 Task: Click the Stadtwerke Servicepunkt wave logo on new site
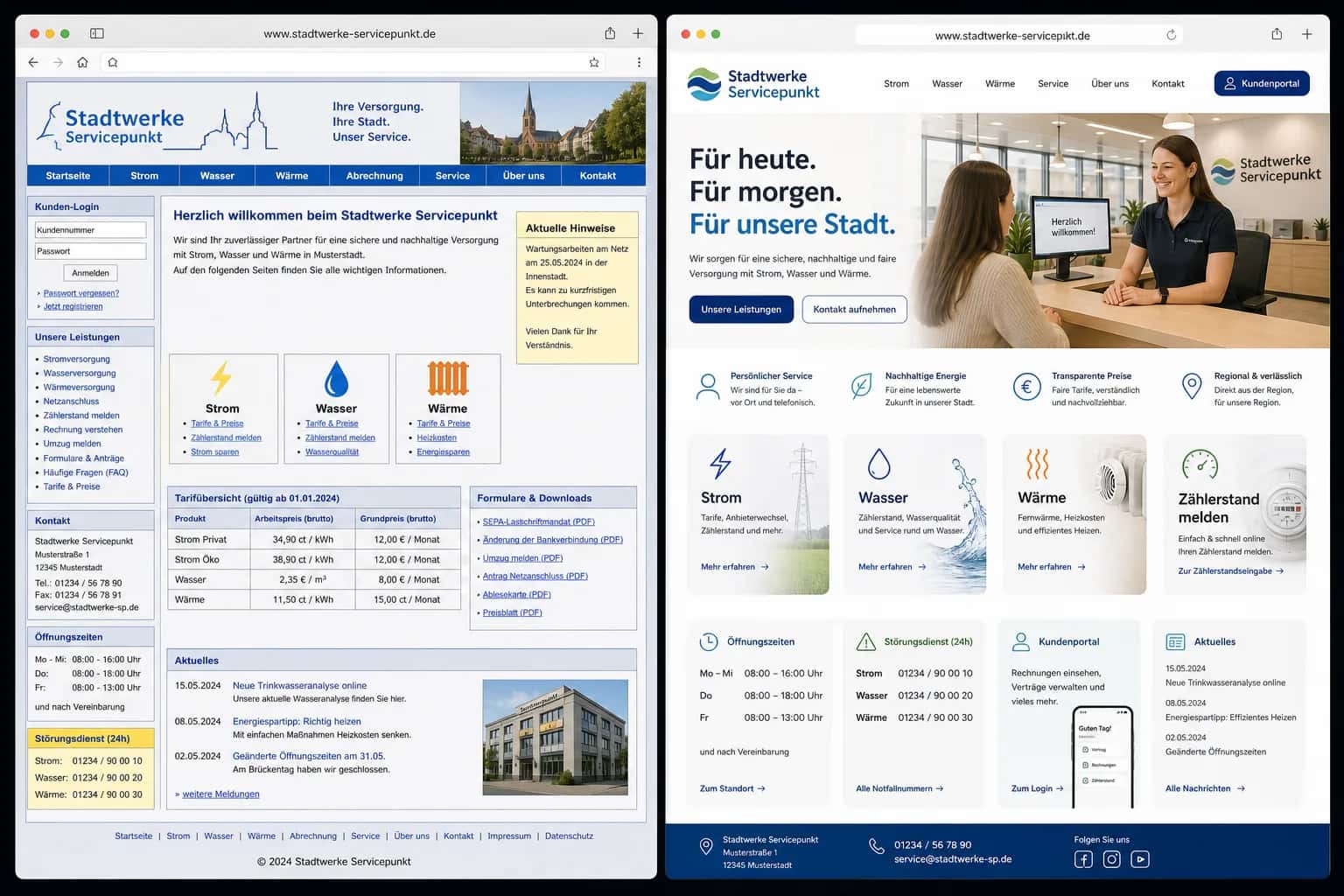(703, 84)
